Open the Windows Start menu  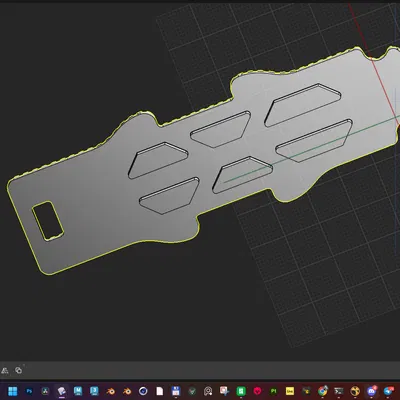[13, 391]
